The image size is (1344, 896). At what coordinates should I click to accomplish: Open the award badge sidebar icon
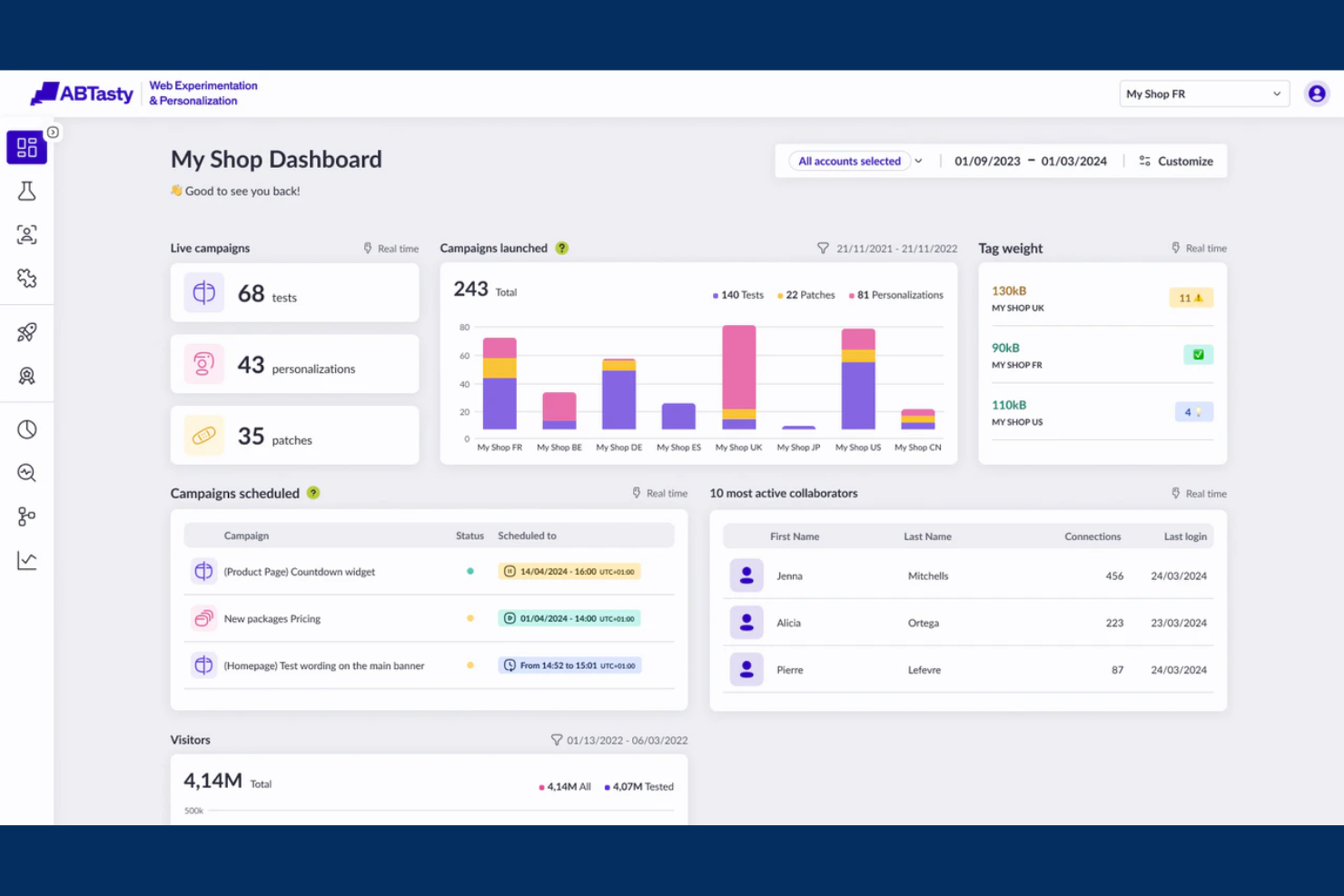pyautogui.click(x=26, y=376)
